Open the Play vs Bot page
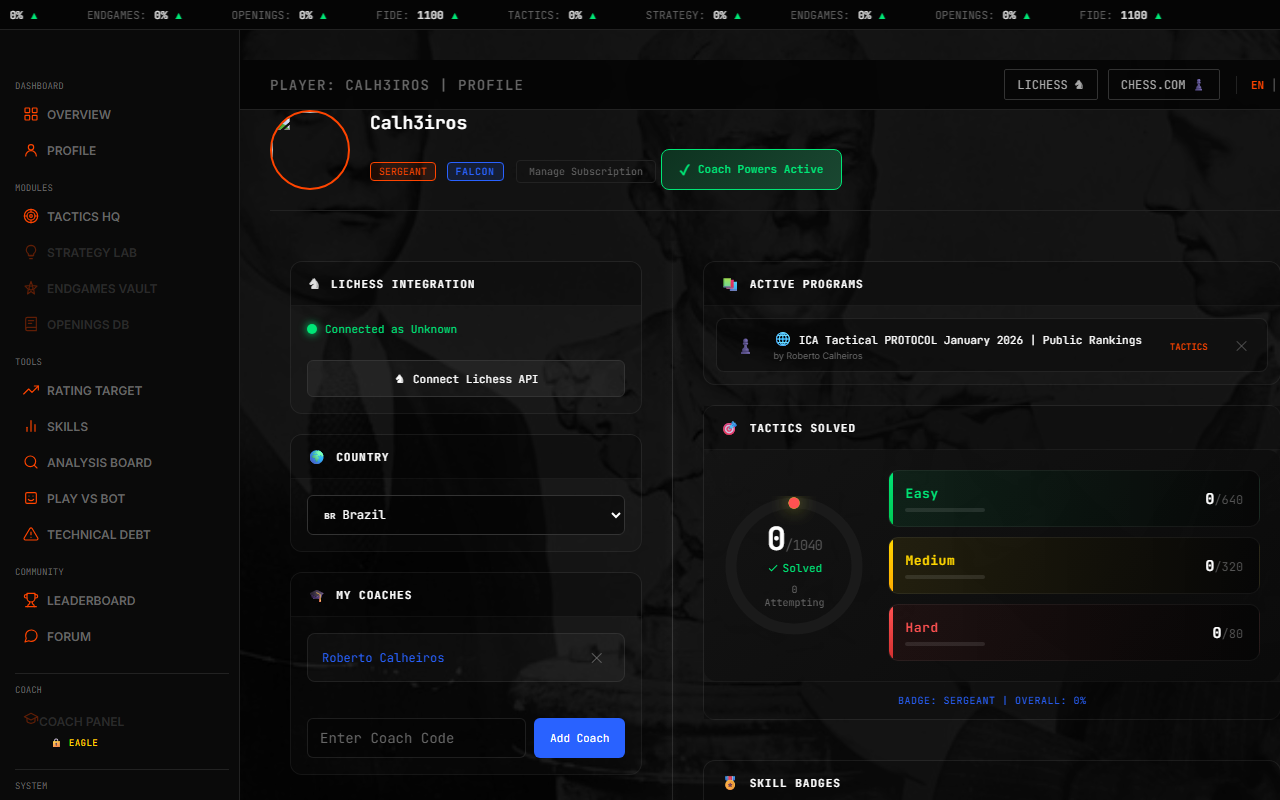 point(85,498)
